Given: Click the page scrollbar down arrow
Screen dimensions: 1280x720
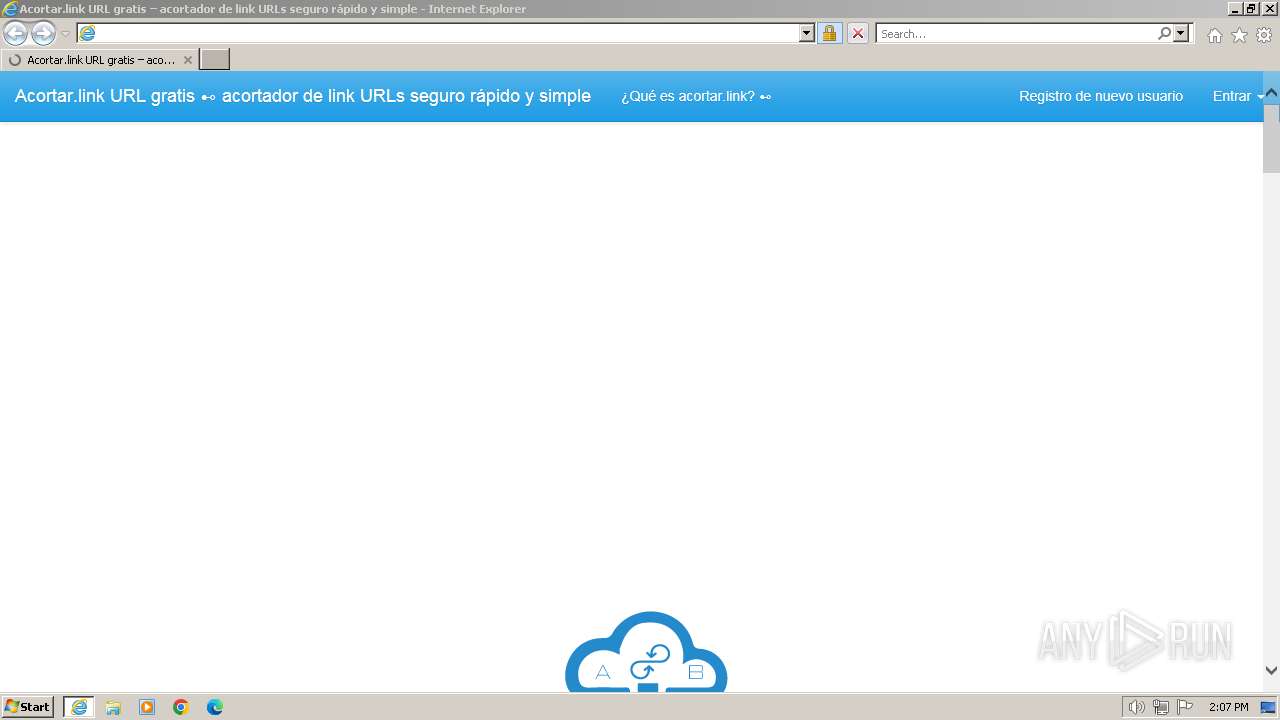Looking at the screenshot, I should pyautogui.click(x=1272, y=671).
